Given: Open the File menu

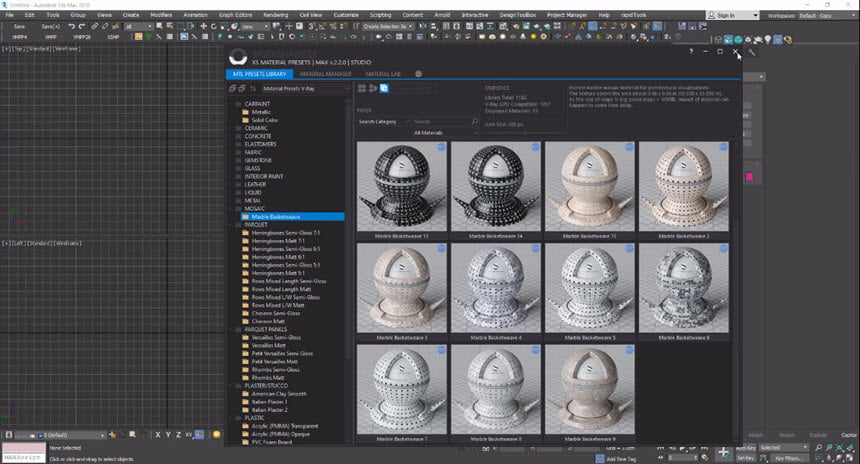Looking at the screenshot, I should click(10, 15).
